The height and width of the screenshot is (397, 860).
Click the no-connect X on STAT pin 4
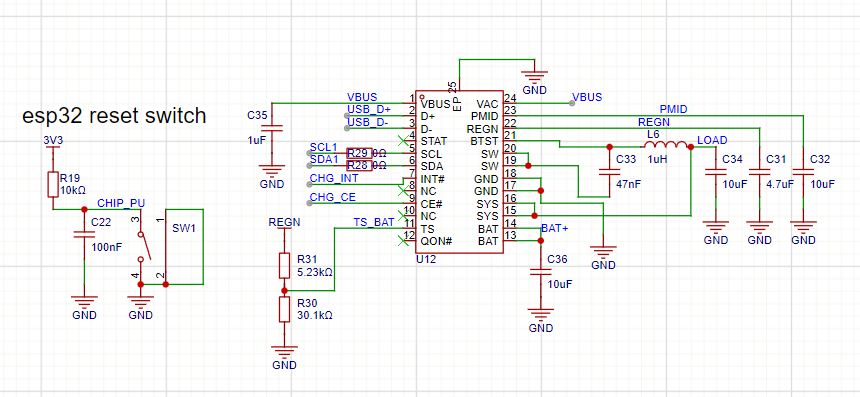pyautogui.click(x=403, y=141)
